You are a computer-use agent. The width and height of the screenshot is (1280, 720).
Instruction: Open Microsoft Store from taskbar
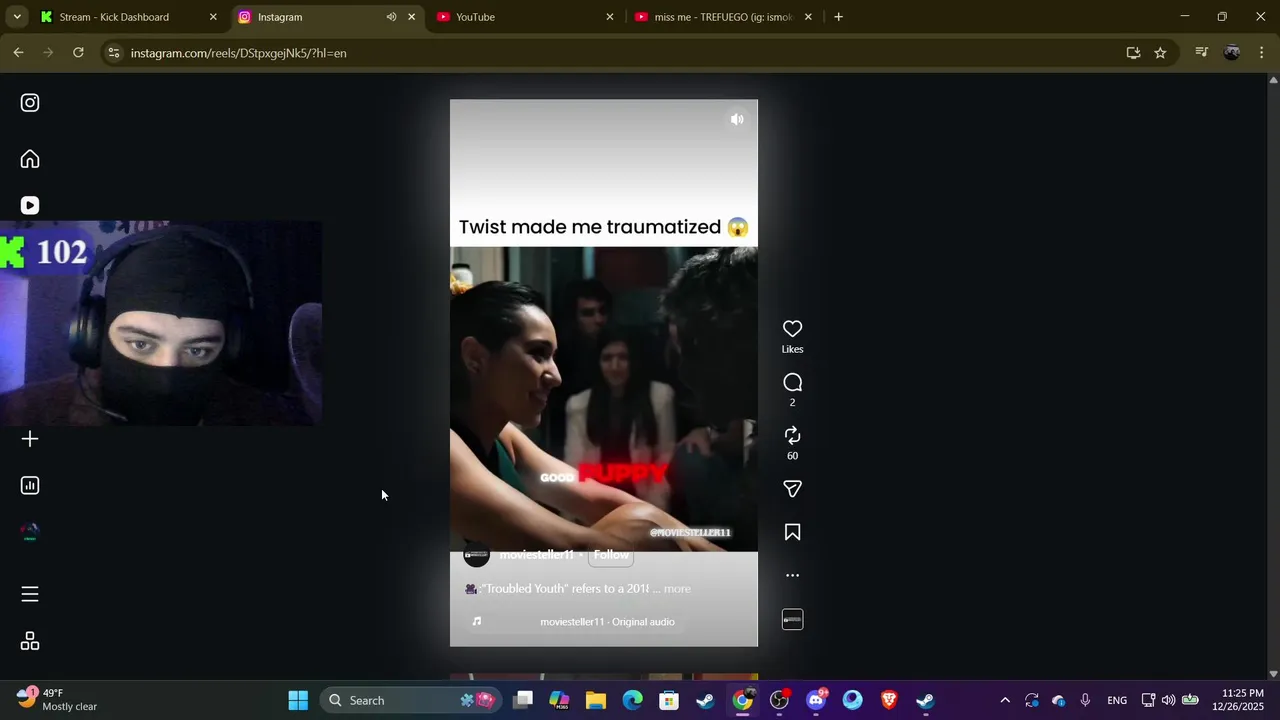pos(669,700)
